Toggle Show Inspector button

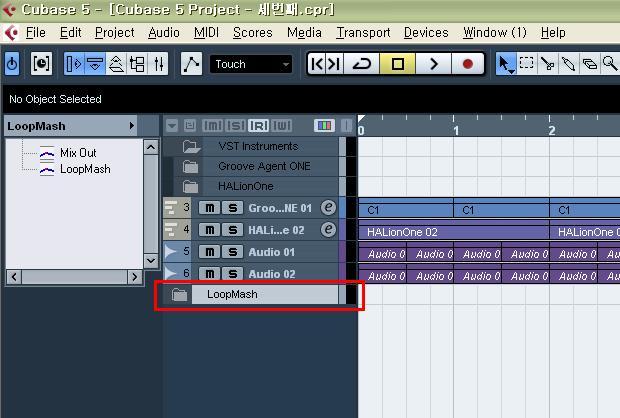pyautogui.click(x=74, y=63)
